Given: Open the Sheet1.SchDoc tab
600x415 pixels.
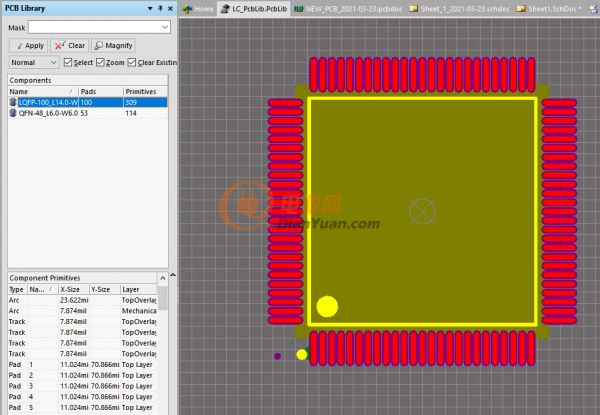Looking at the screenshot, I should tap(549, 9).
